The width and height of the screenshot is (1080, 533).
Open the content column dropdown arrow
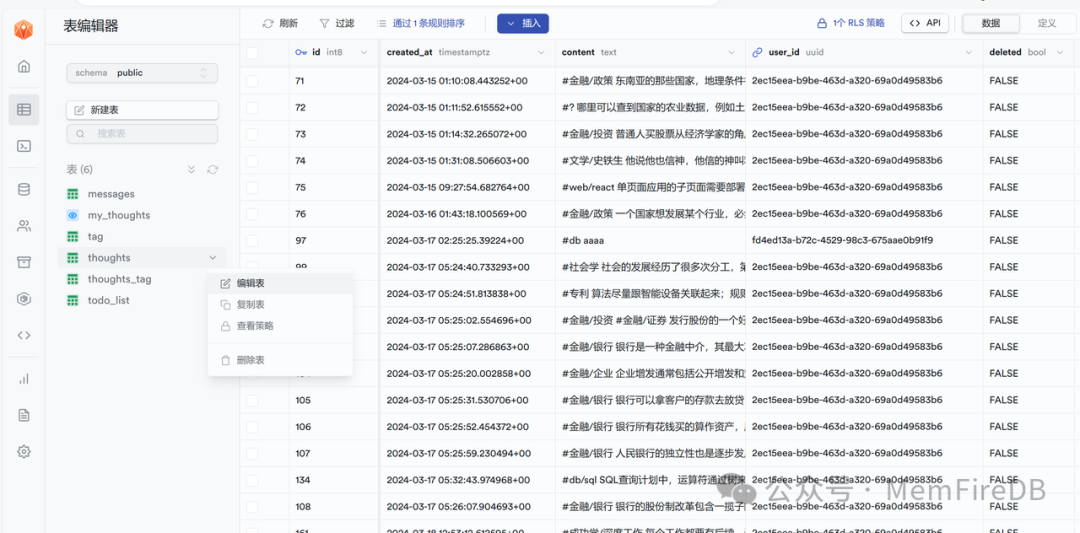click(x=731, y=52)
